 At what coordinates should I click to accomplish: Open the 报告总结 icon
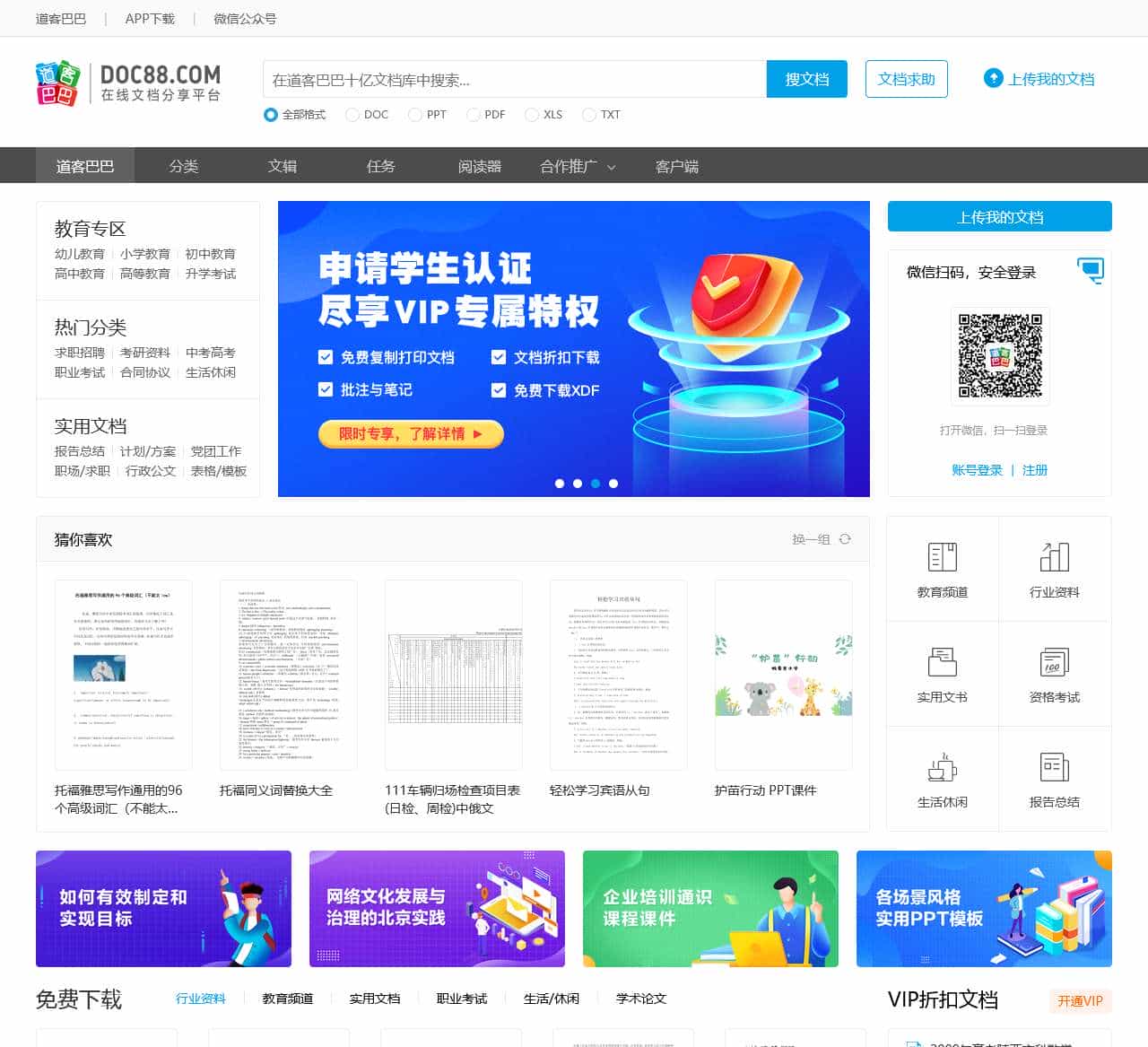(1055, 767)
